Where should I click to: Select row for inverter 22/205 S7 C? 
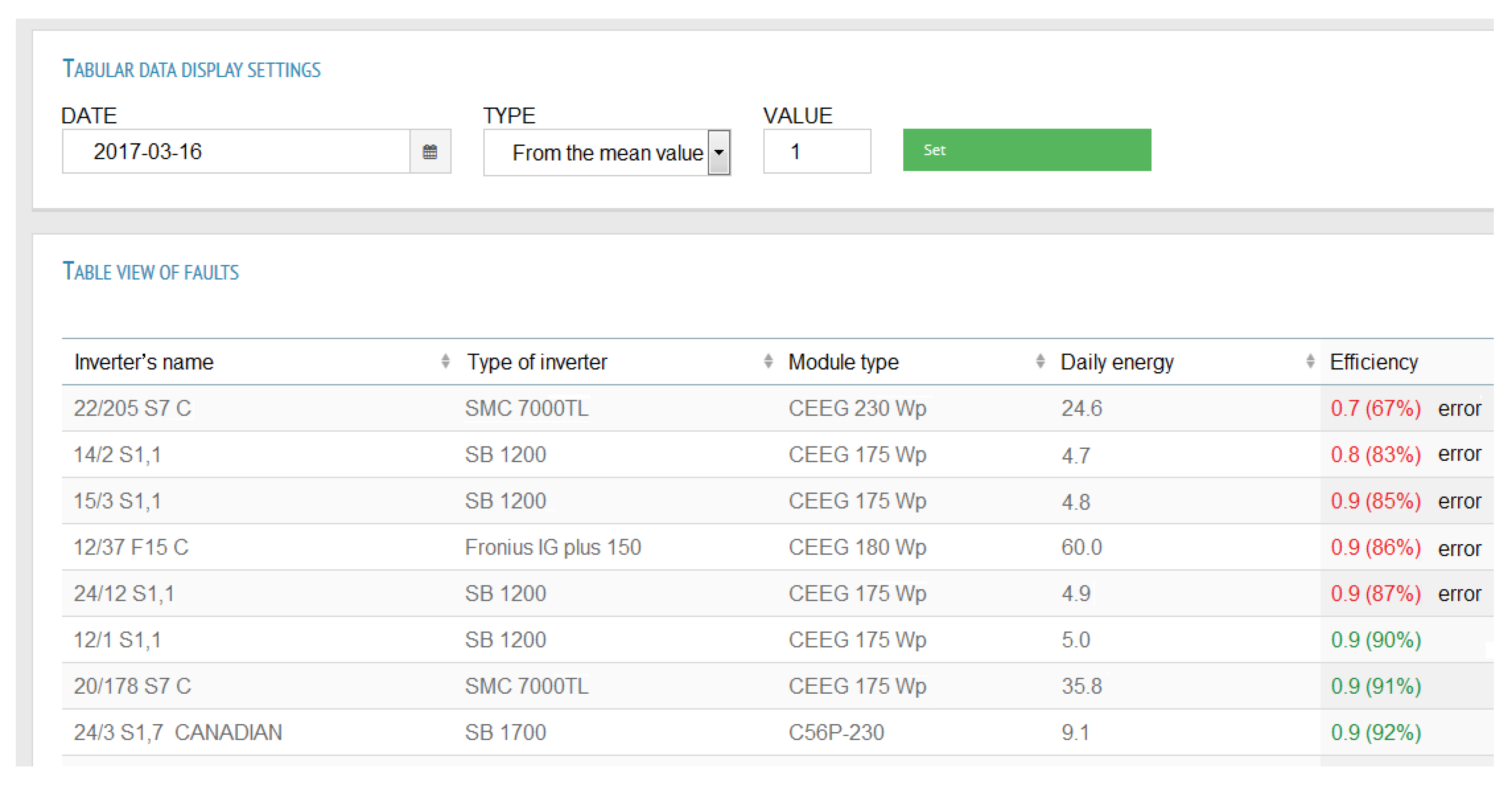pyautogui.click(x=132, y=408)
